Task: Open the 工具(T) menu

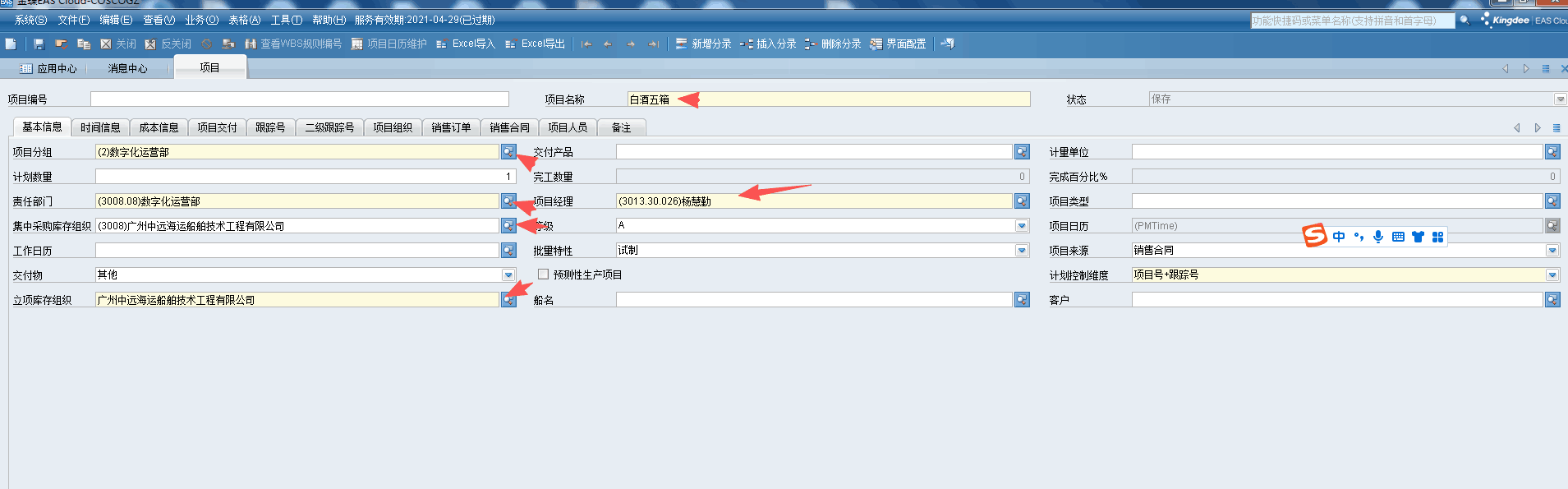Action: click(x=286, y=20)
